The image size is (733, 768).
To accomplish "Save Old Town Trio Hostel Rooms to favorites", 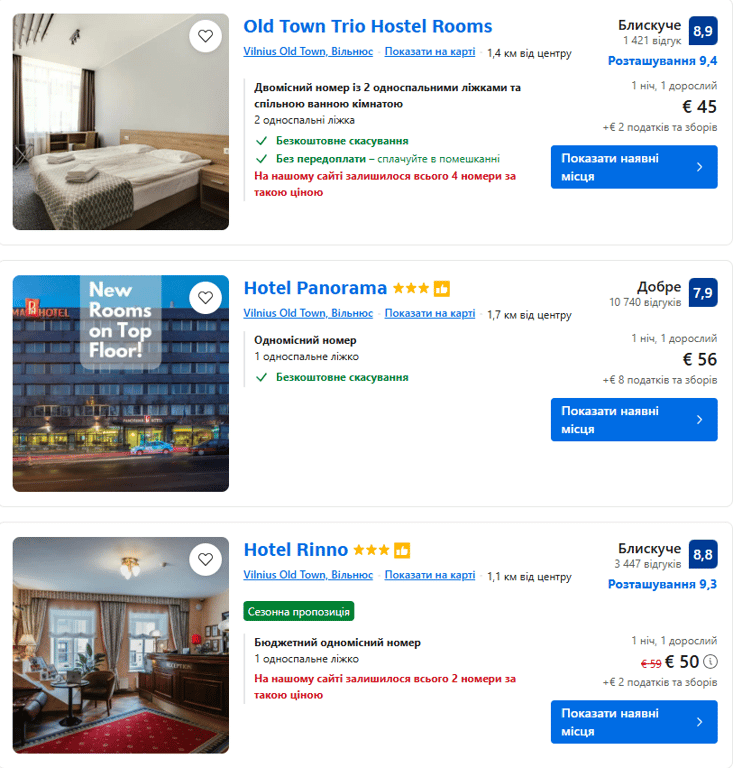I will [205, 37].
